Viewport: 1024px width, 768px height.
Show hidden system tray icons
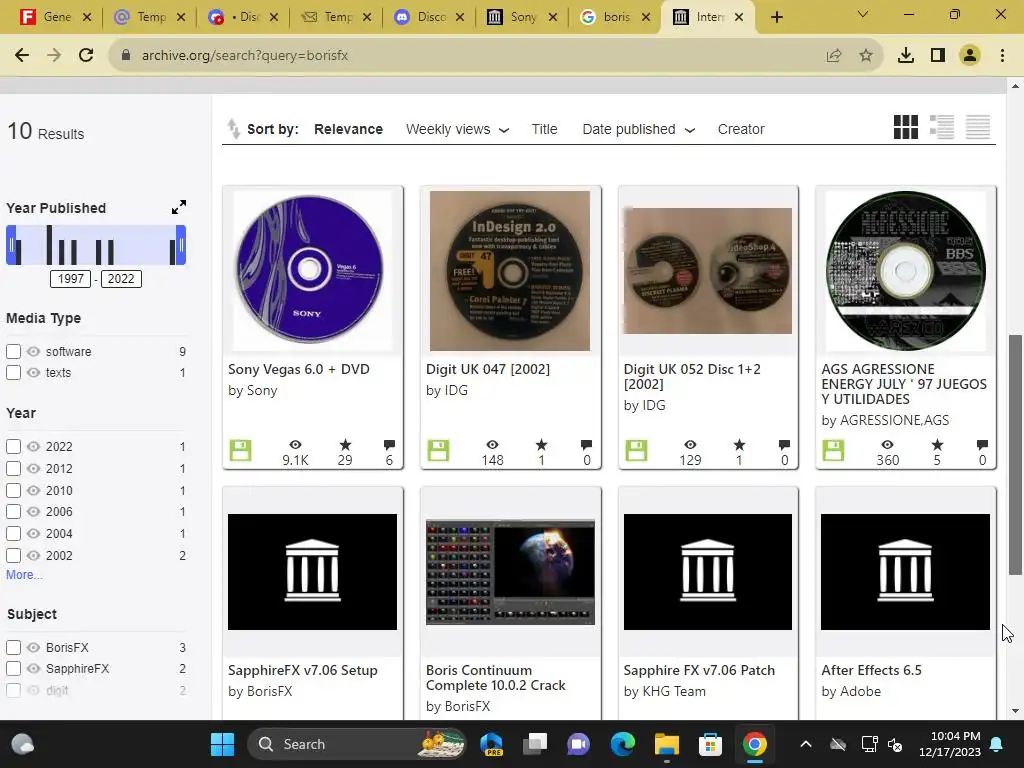point(806,744)
